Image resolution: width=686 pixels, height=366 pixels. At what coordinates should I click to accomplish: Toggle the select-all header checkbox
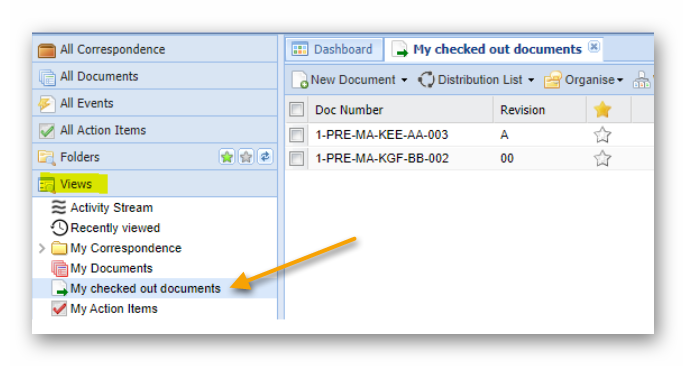tap(297, 109)
